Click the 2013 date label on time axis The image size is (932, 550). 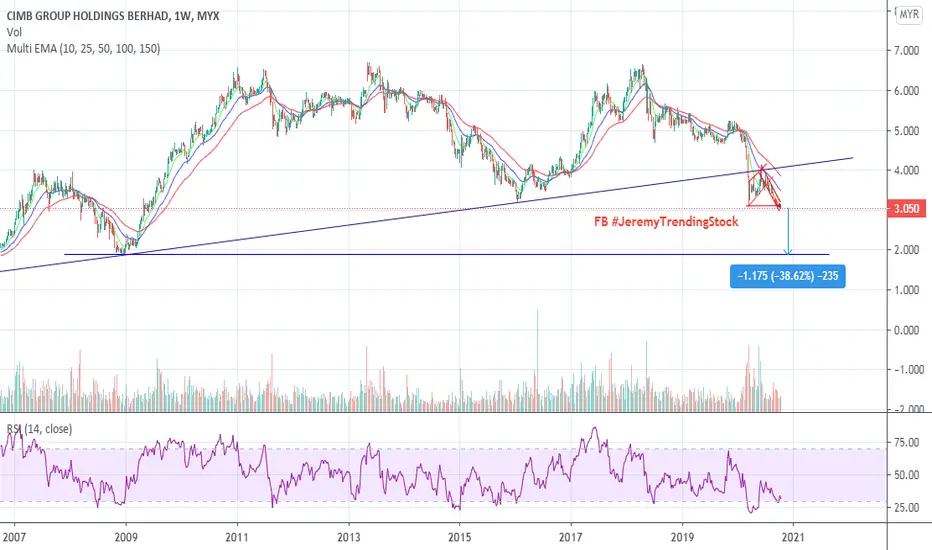click(x=348, y=538)
